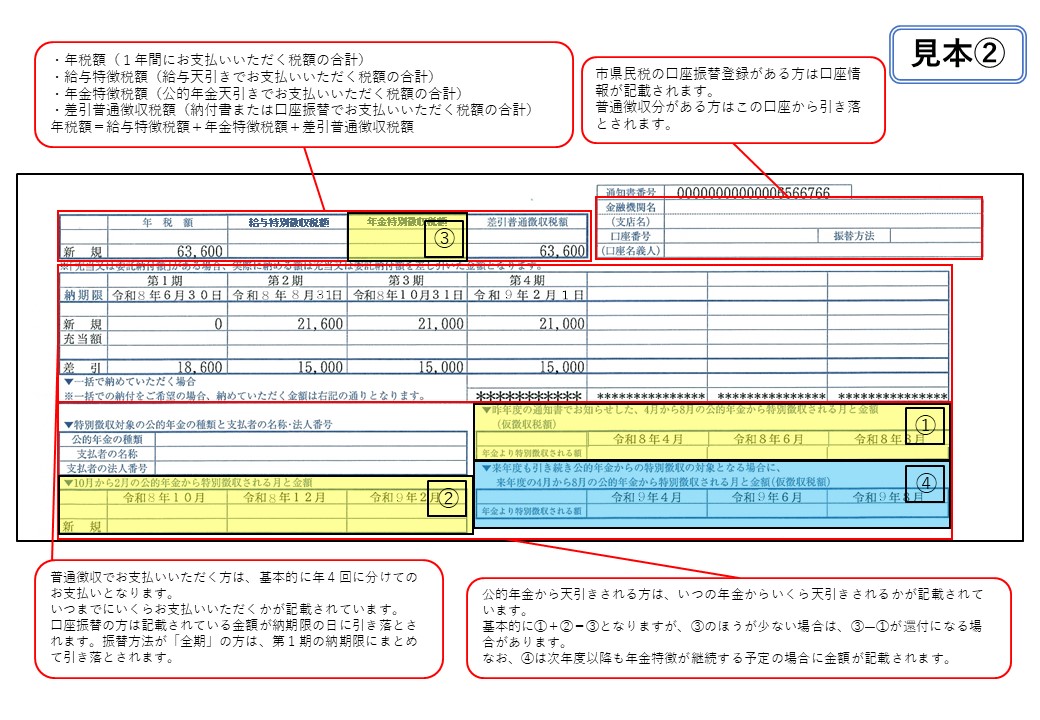
Task: Click the 充当額 row label
Action: click(x=83, y=339)
